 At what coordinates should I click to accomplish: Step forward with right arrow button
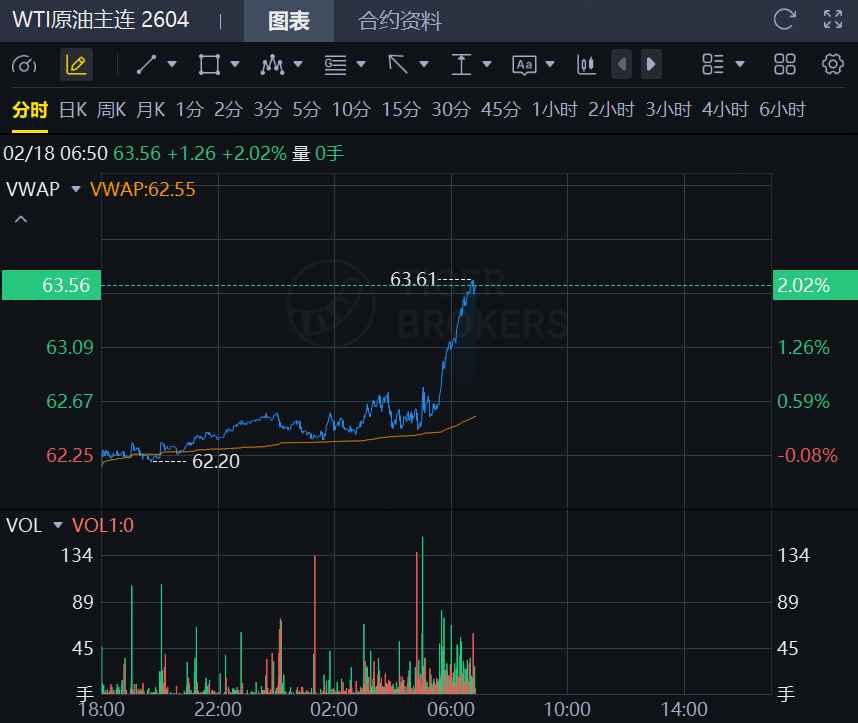pos(651,65)
